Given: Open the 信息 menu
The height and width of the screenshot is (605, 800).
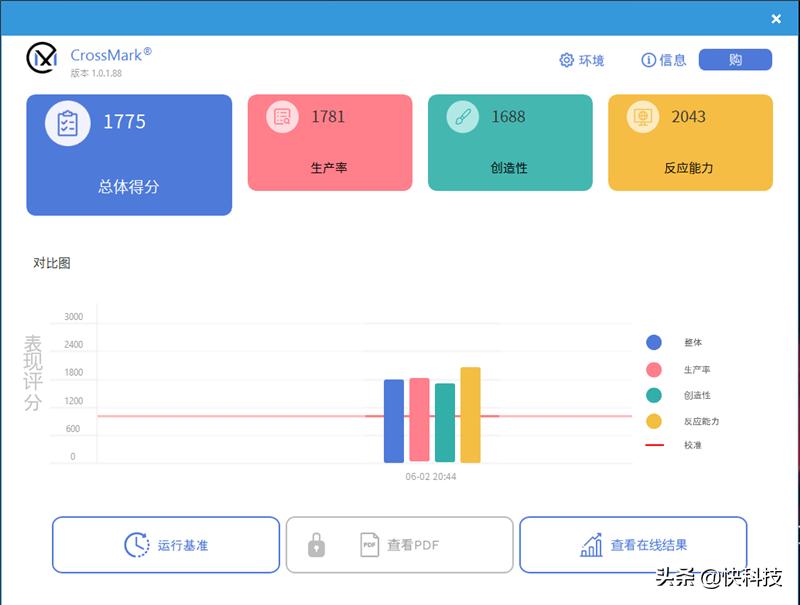Looking at the screenshot, I should pos(665,60).
